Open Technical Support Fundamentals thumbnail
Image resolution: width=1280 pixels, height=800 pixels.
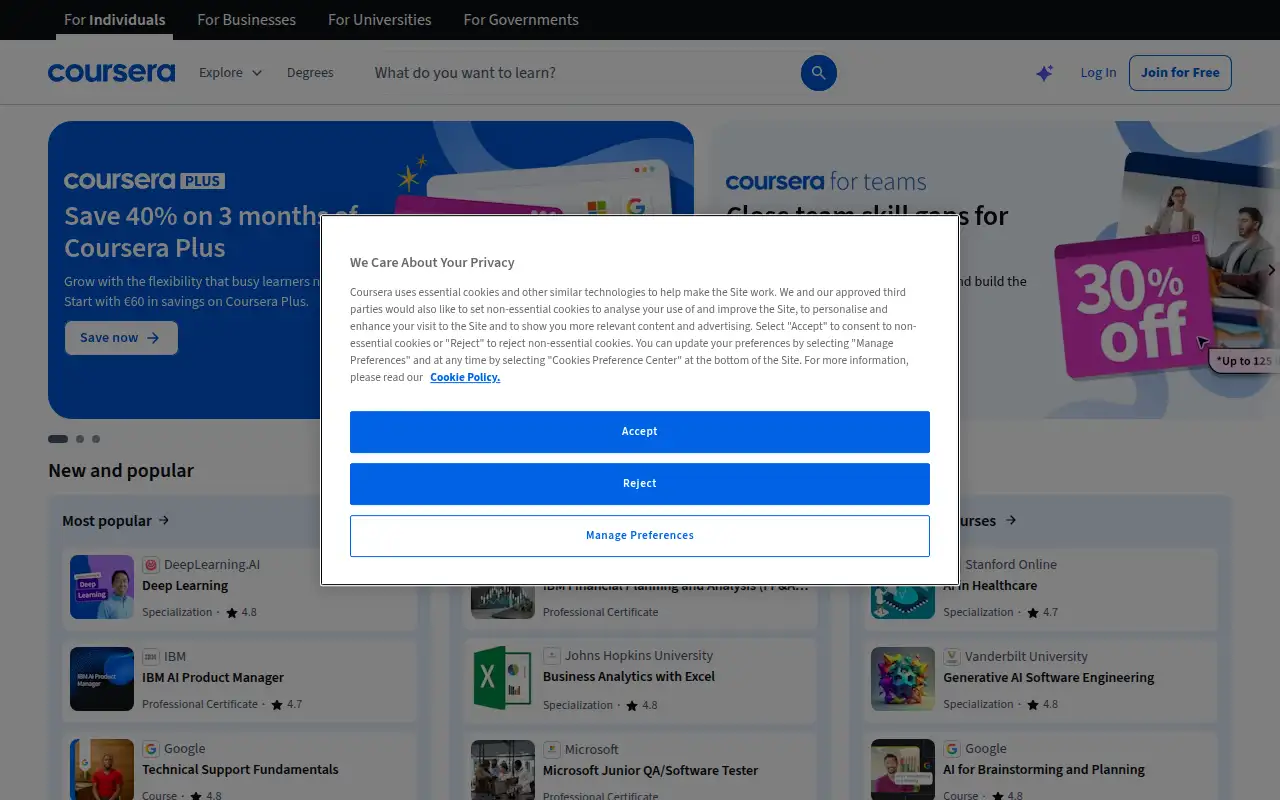coord(102,769)
